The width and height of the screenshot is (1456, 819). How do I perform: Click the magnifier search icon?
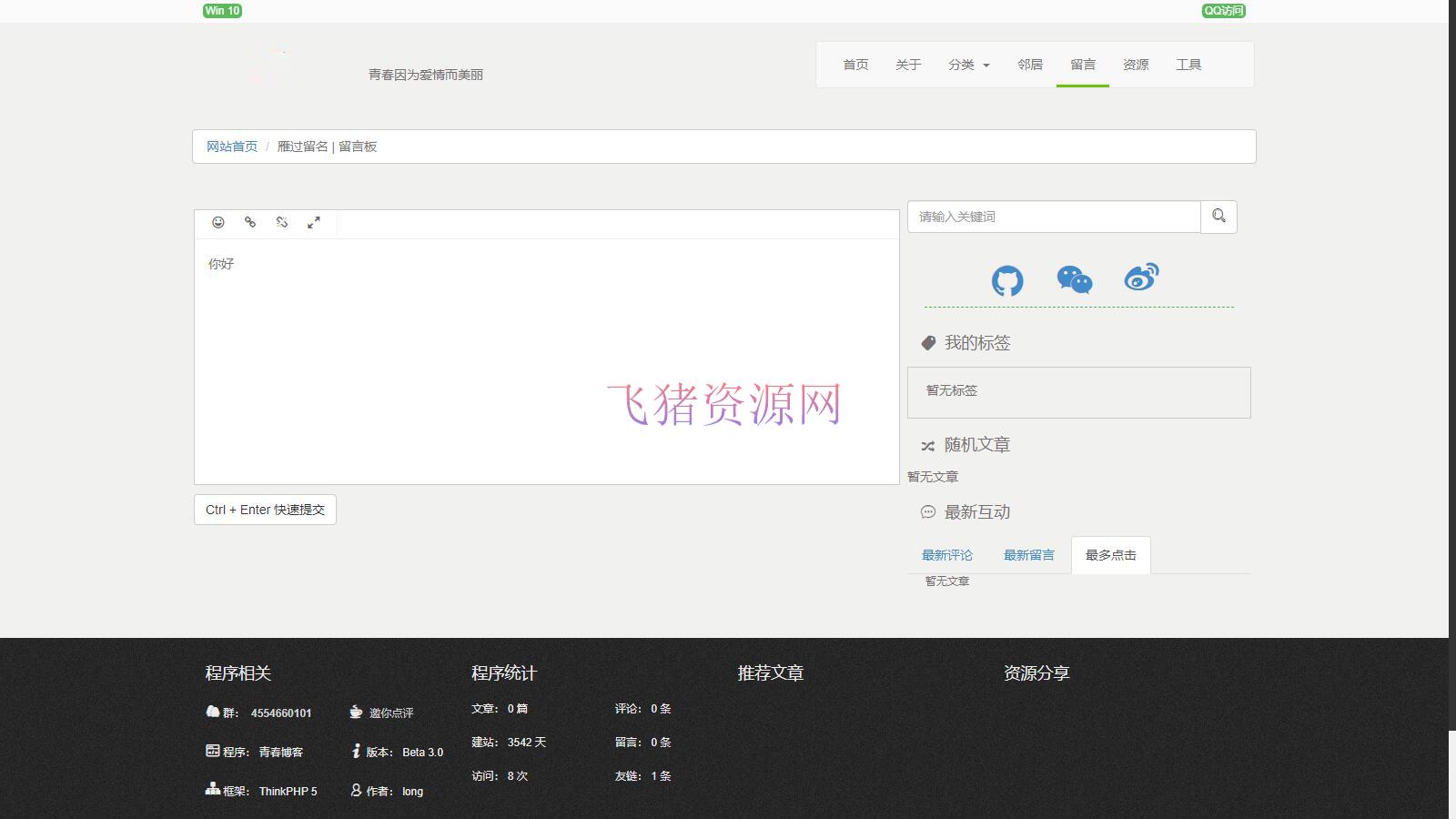[1218, 217]
